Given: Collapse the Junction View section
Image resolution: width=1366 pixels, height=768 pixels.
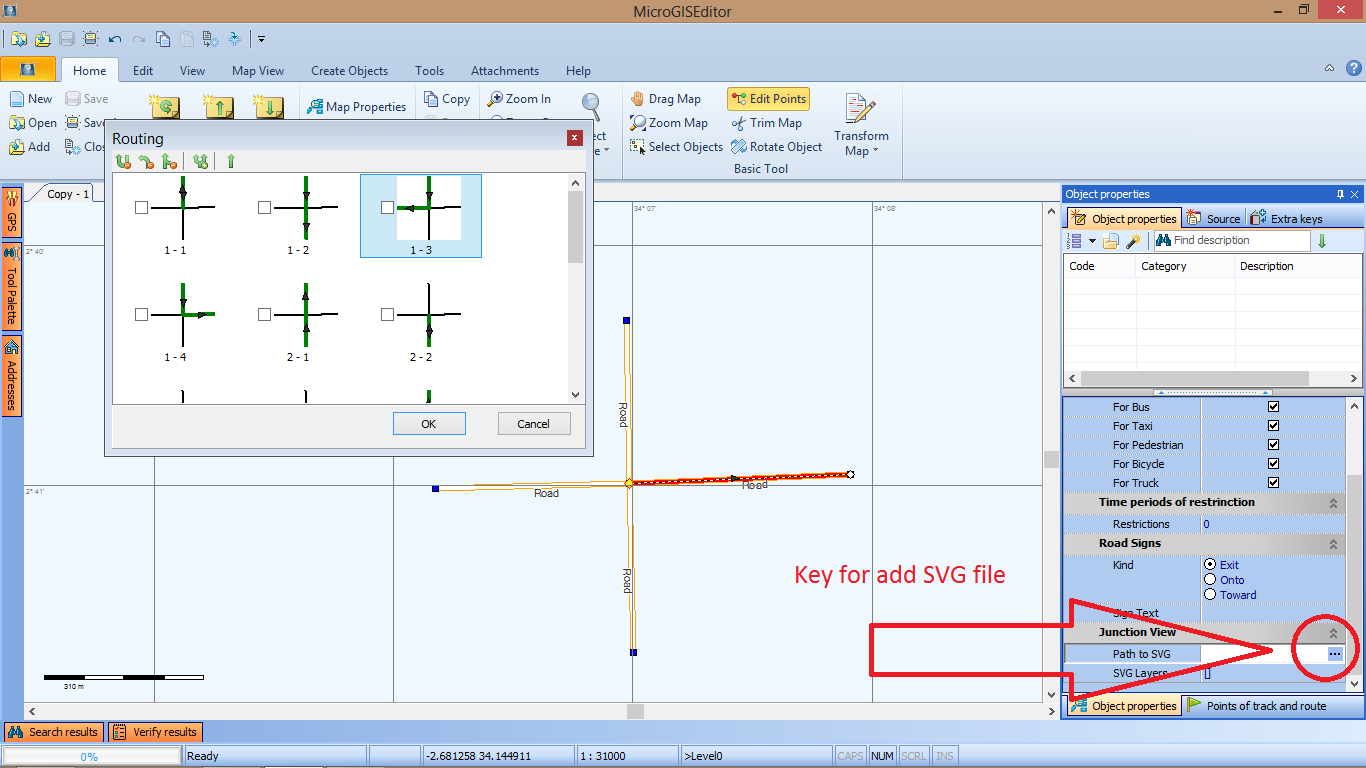Looking at the screenshot, I should pyautogui.click(x=1332, y=633).
